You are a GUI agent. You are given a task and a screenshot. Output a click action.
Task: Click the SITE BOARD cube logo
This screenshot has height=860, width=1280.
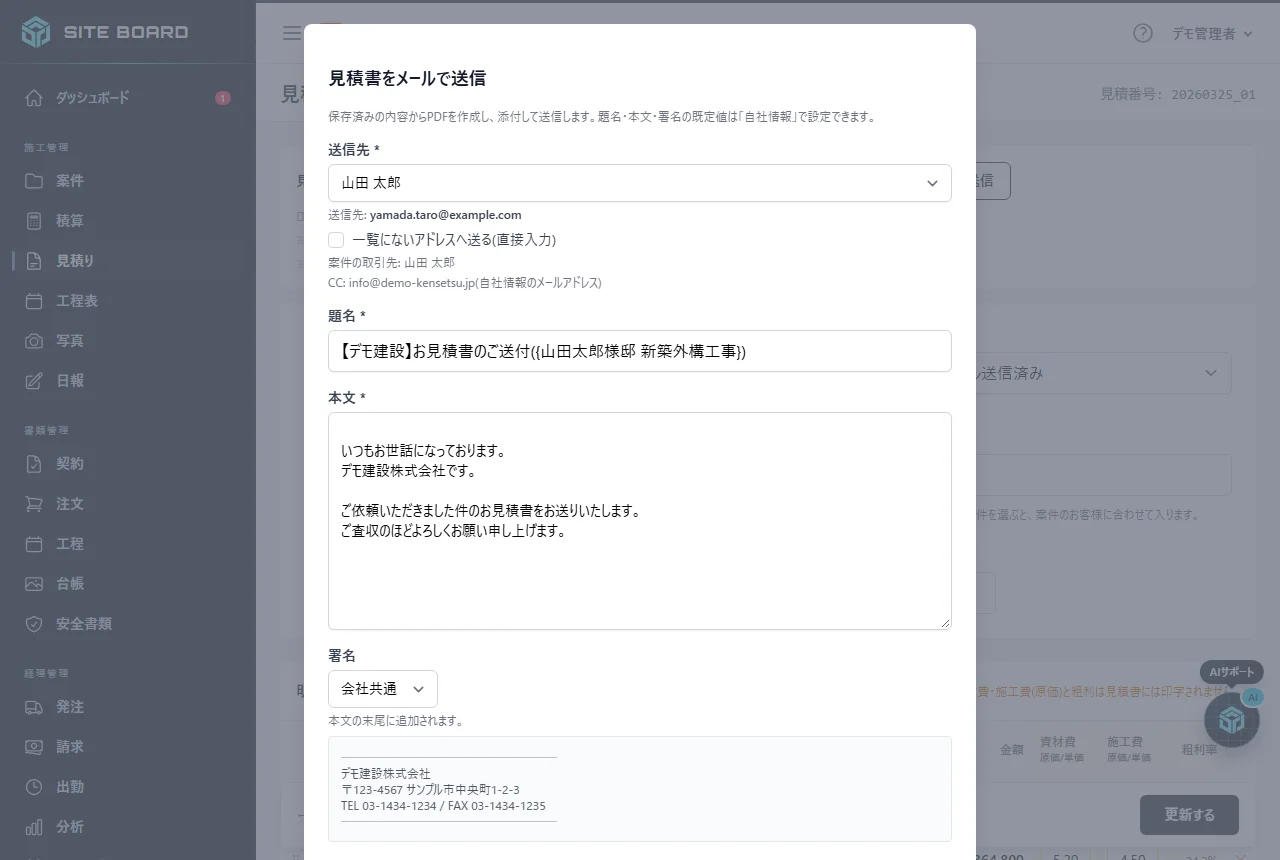[36, 32]
